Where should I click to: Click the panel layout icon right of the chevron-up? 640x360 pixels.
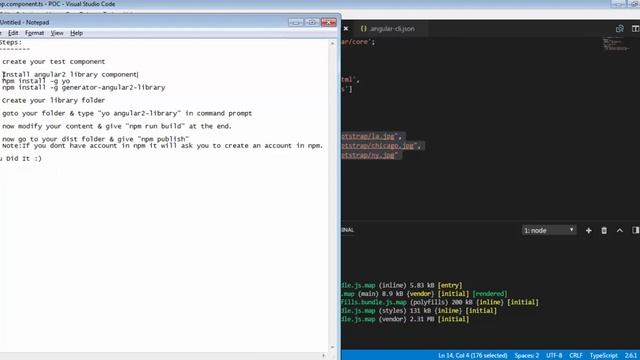pyautogui.click(x=636, y=231)
